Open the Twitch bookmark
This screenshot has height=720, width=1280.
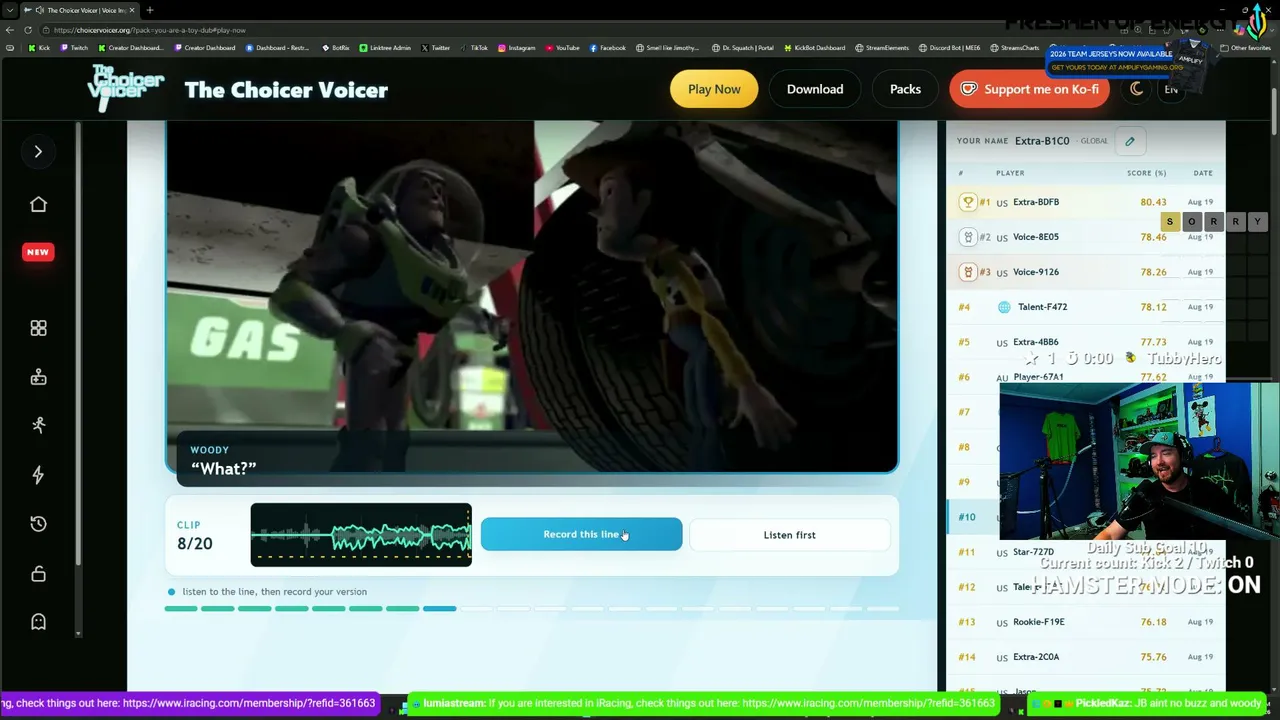74,48
